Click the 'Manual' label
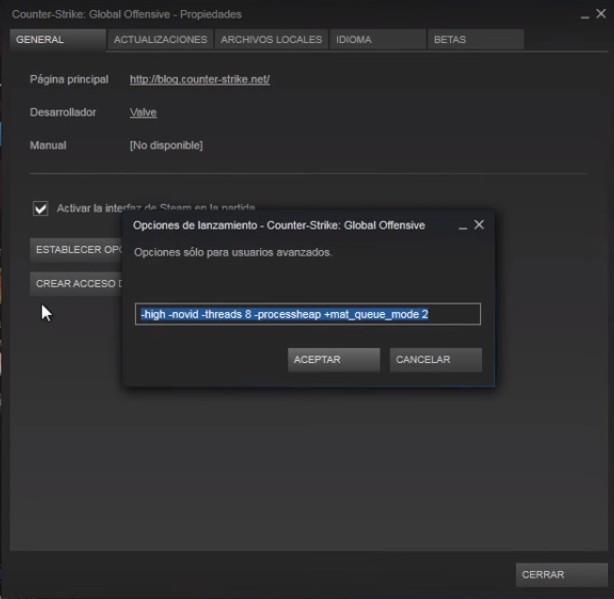The height and width of the screenshot is (599, 614). pyautogui.click(x=48, y=145)
